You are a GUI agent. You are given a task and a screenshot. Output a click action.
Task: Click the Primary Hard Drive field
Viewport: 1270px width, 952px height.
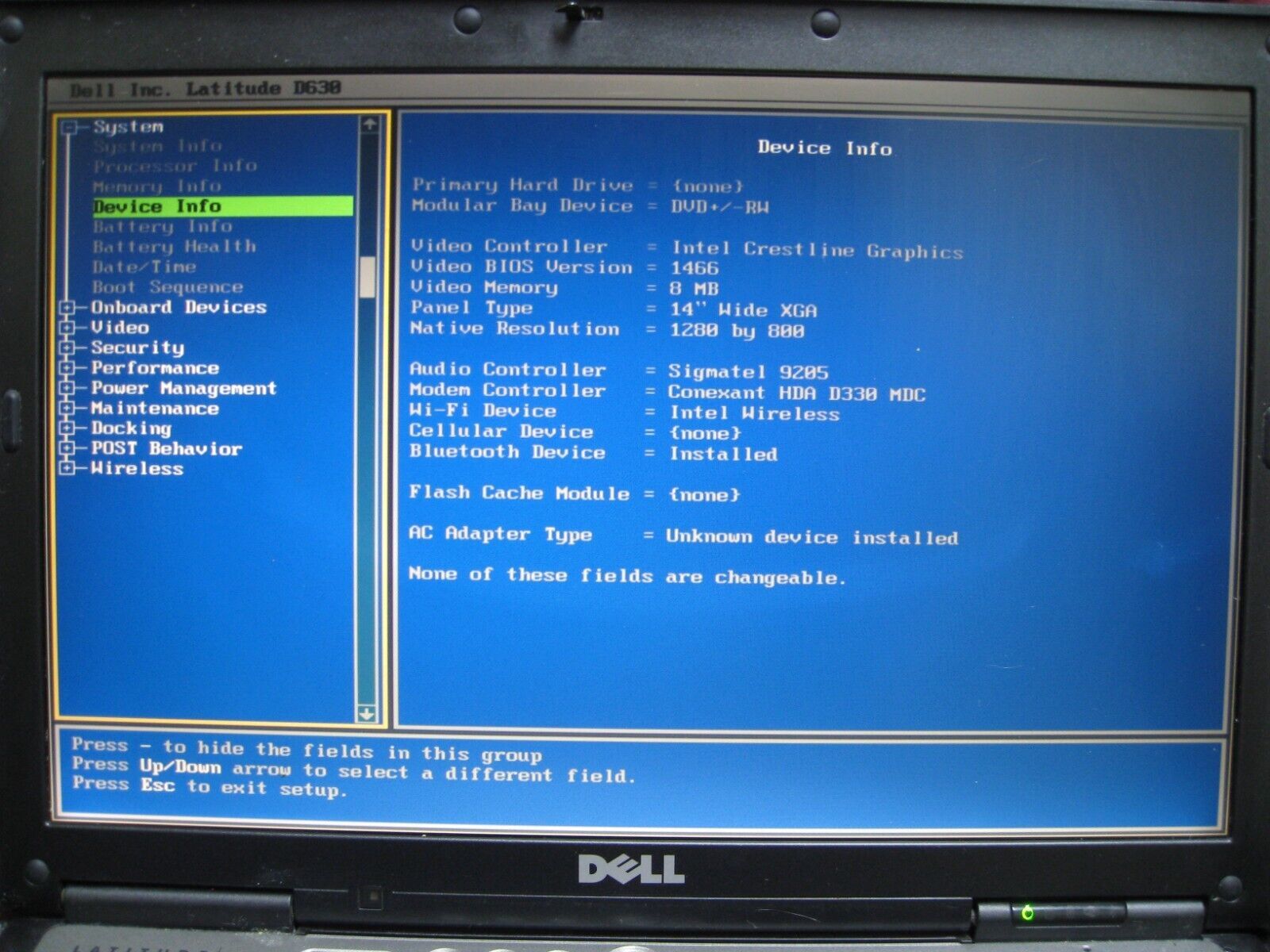click(578, 186)
